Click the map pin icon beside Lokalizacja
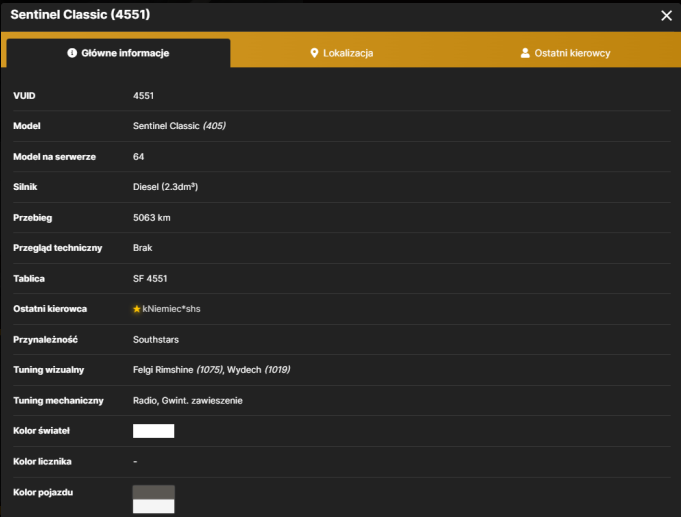Screen dimensions: 681x517 [x=314, y=53]
